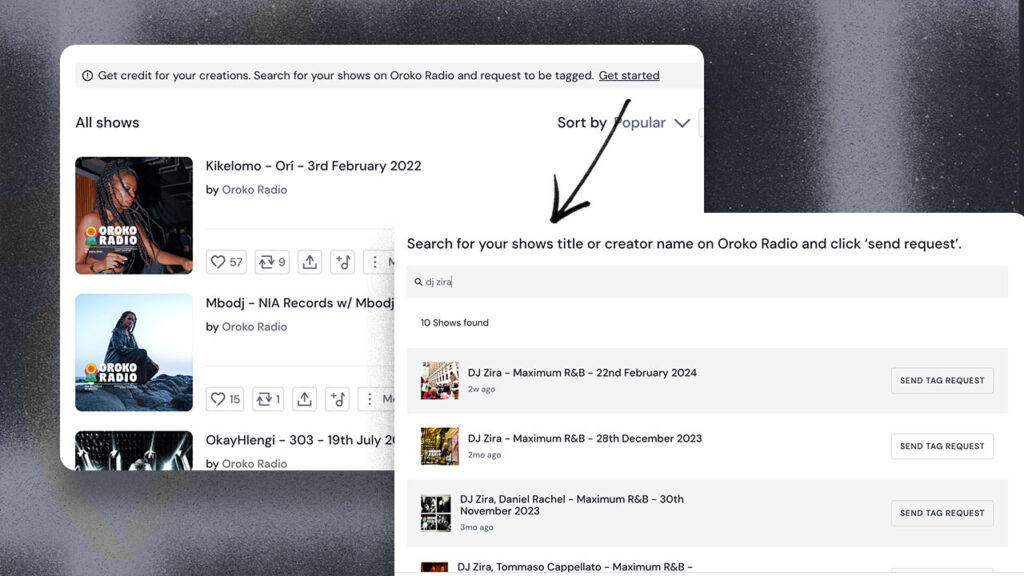This screenshot has height=576, width=1024.
Task: Select 'DJ Zira, Tommaso Cappellato' result title
Action: pyautogui.click(x=575, y=568)
